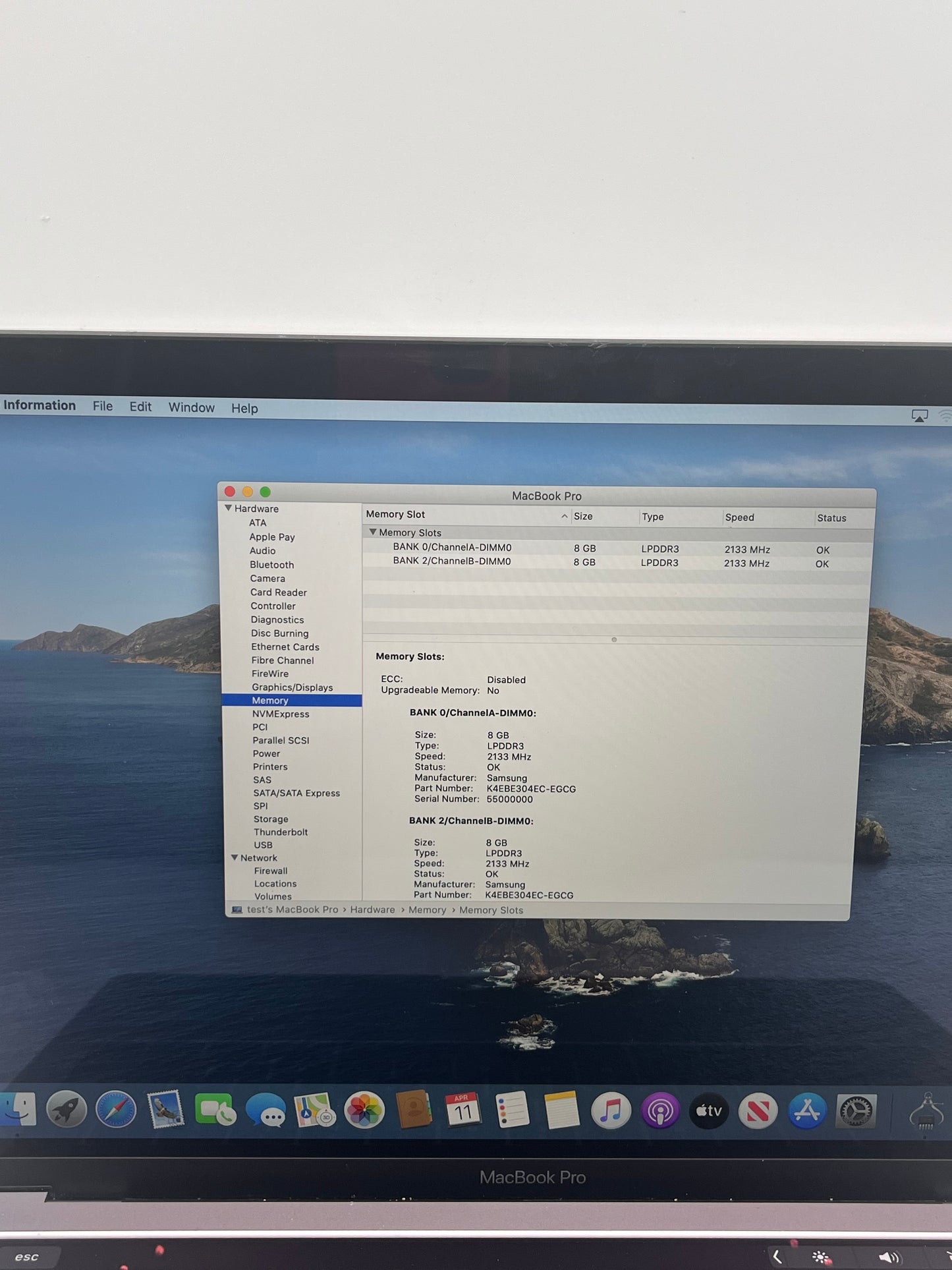Collapse the Network section in sidebar
The height and width of the screenshot is (1270, 952).
tap(235, 857)
